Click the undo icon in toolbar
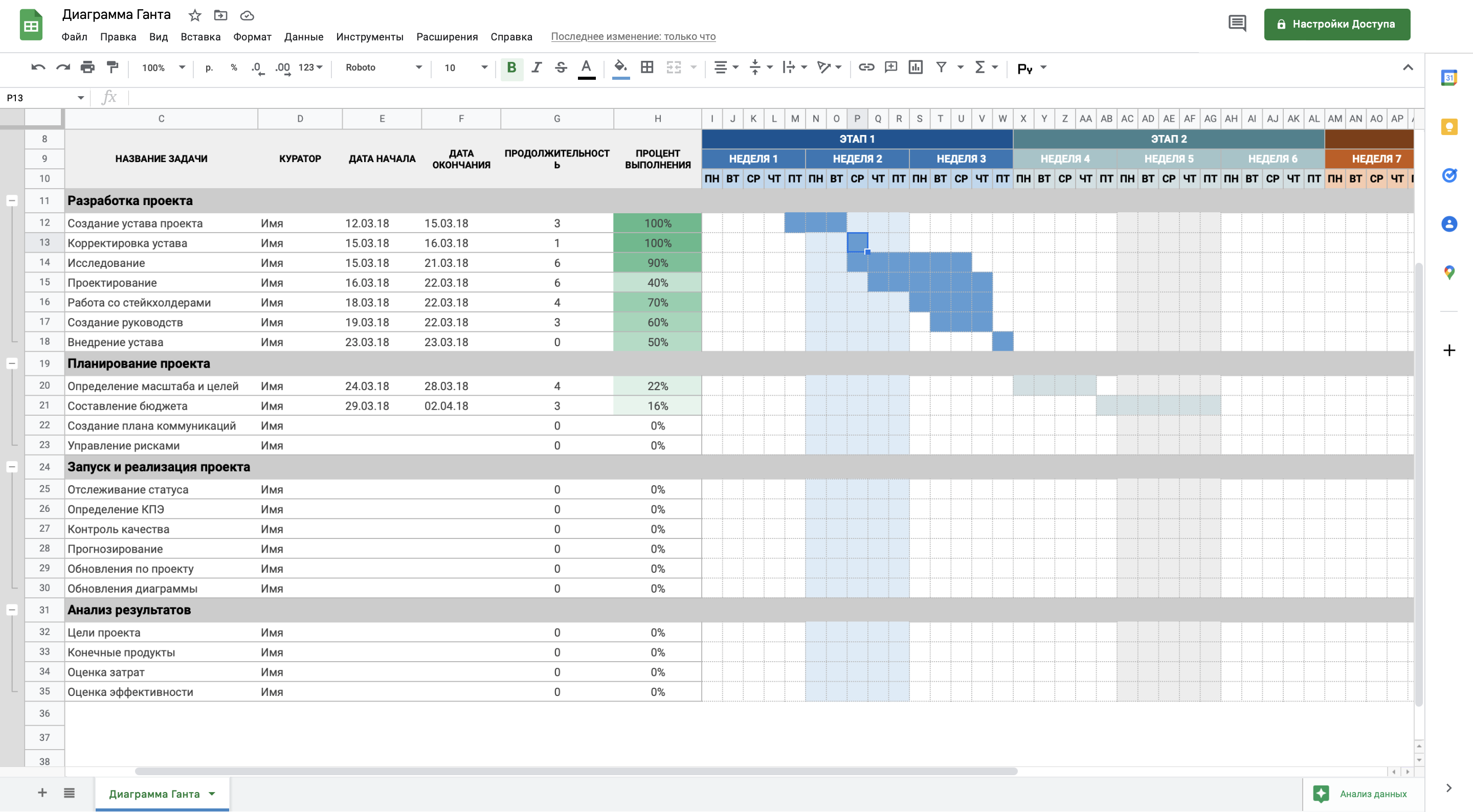This screenshot has width=1473, height=812. (38, 67)
